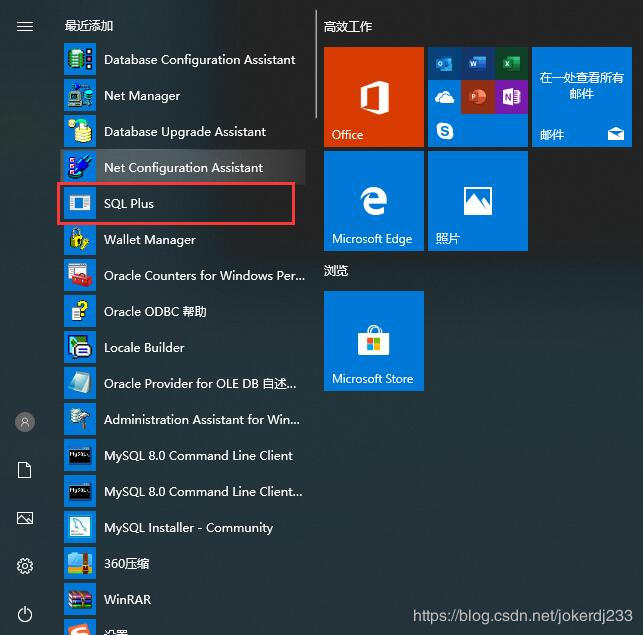Open PowerPoint from the Office group tile
This screenshot has width=643, height=635.
pos(478,97)
